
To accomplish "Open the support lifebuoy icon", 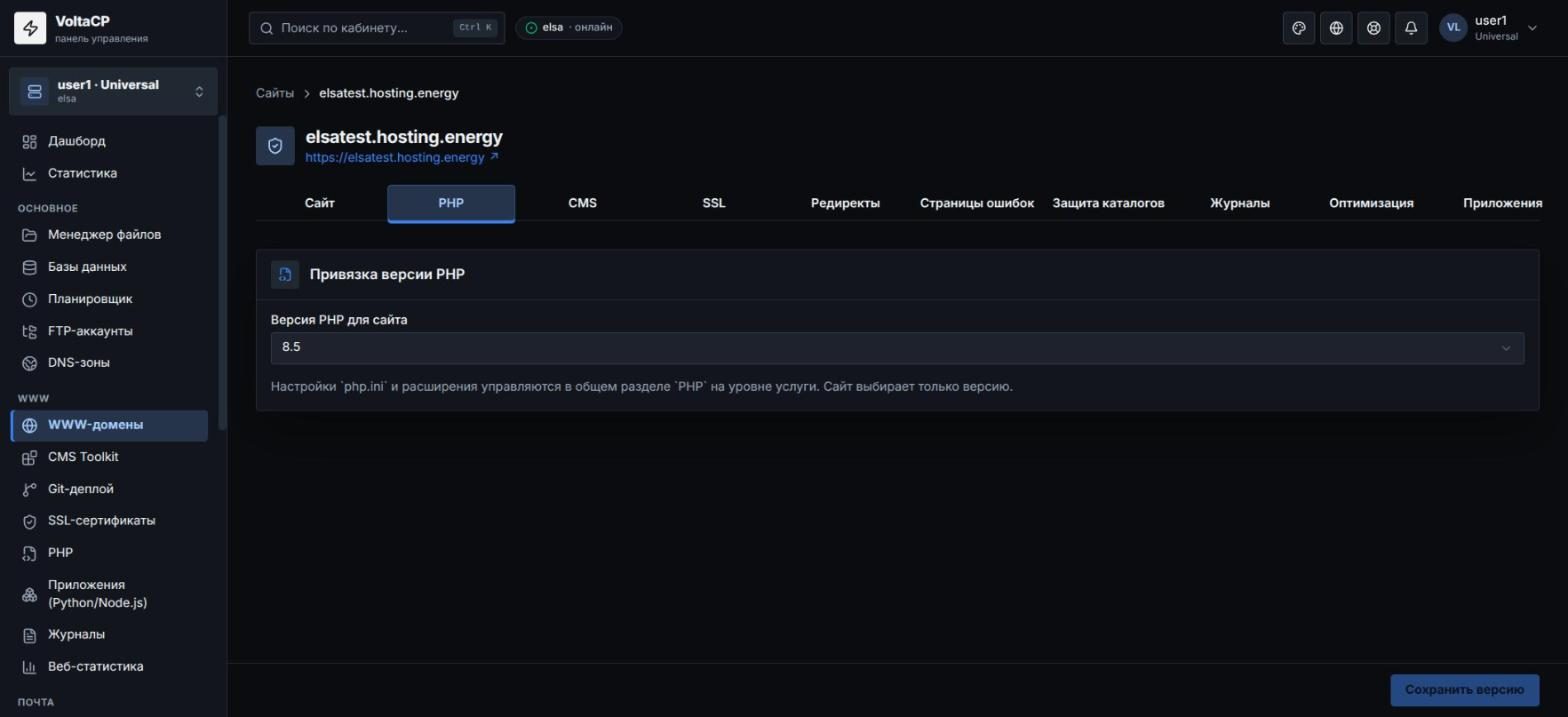I will pos(1373,28).
